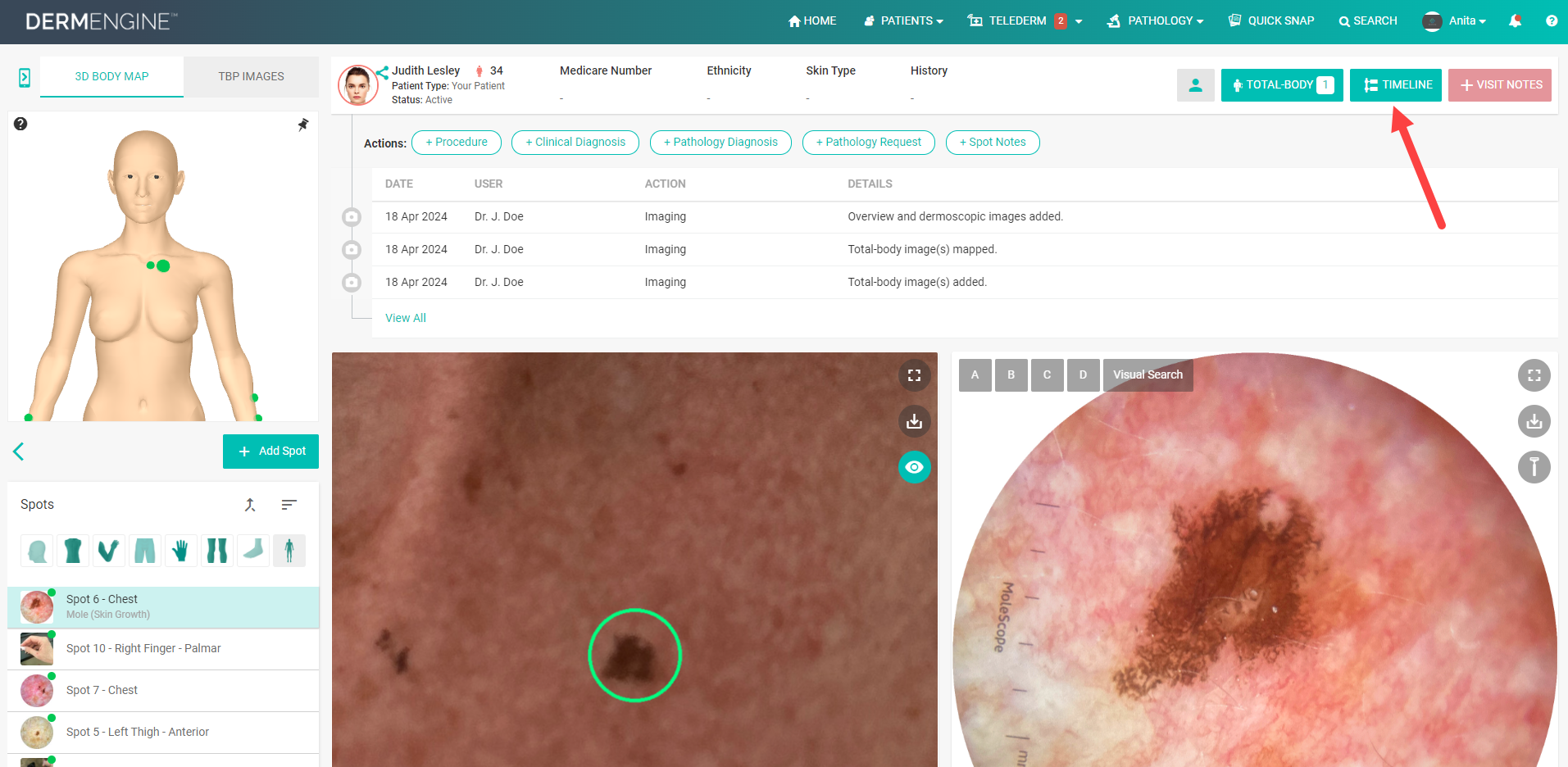Add Visit Notes

pos(1500,85)
